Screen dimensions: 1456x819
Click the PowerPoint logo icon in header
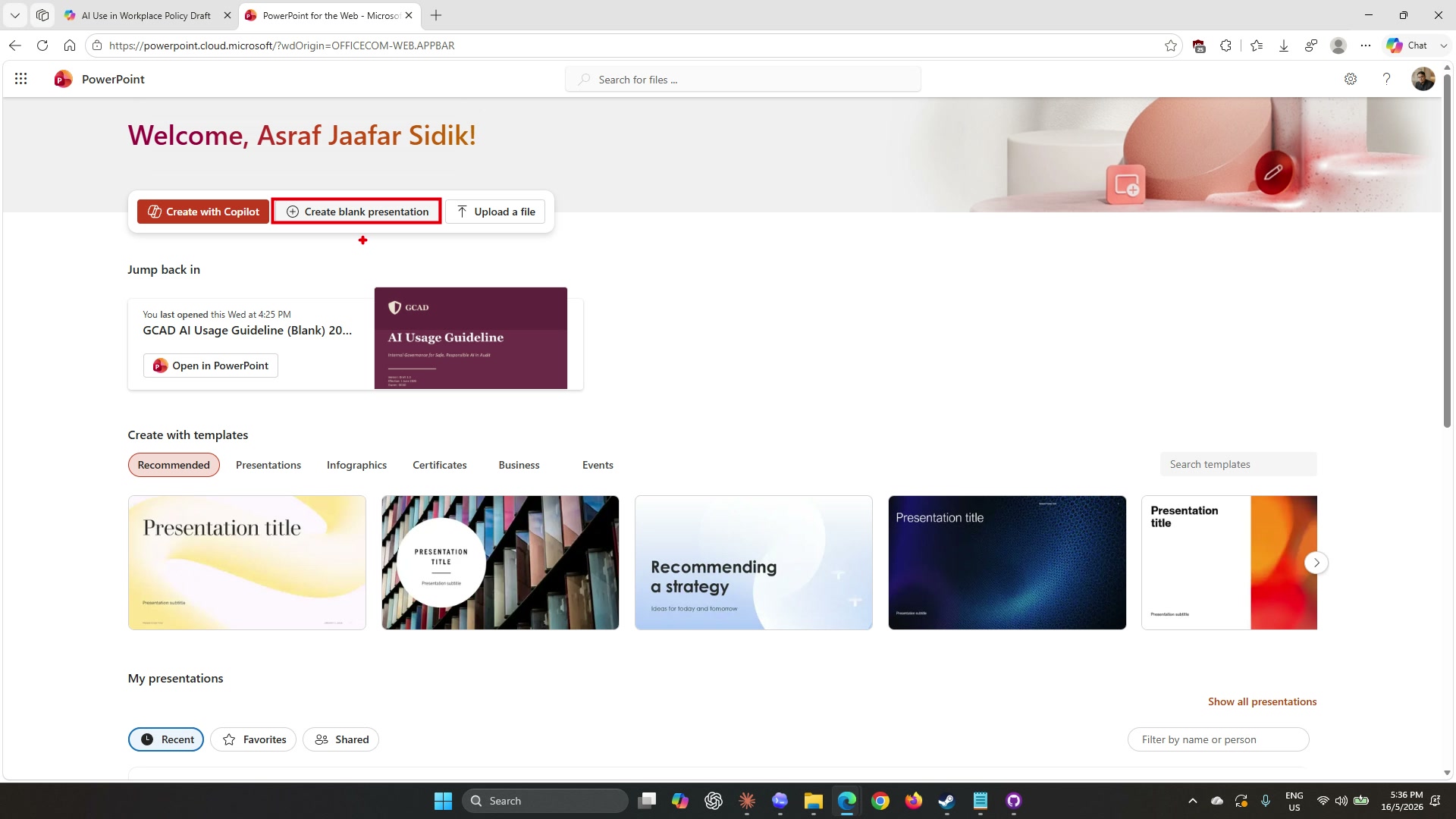click(63, 79)
